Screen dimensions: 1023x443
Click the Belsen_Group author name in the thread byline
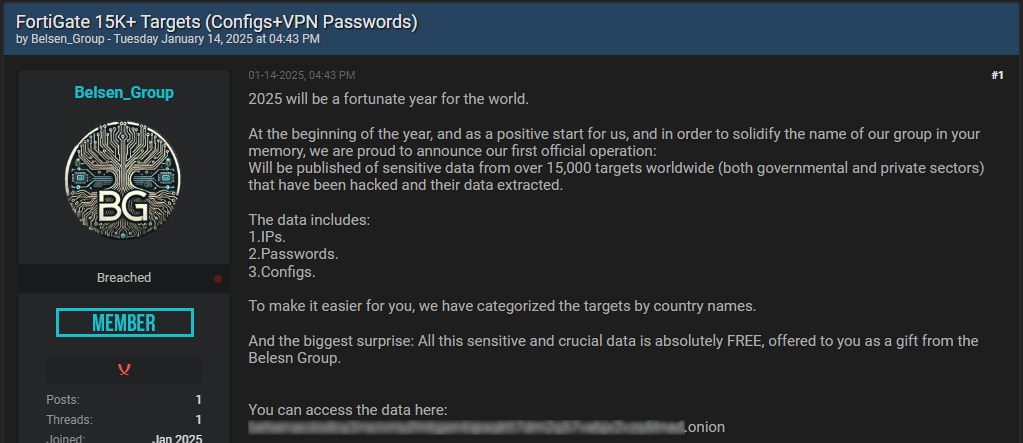tap(69, 39)
